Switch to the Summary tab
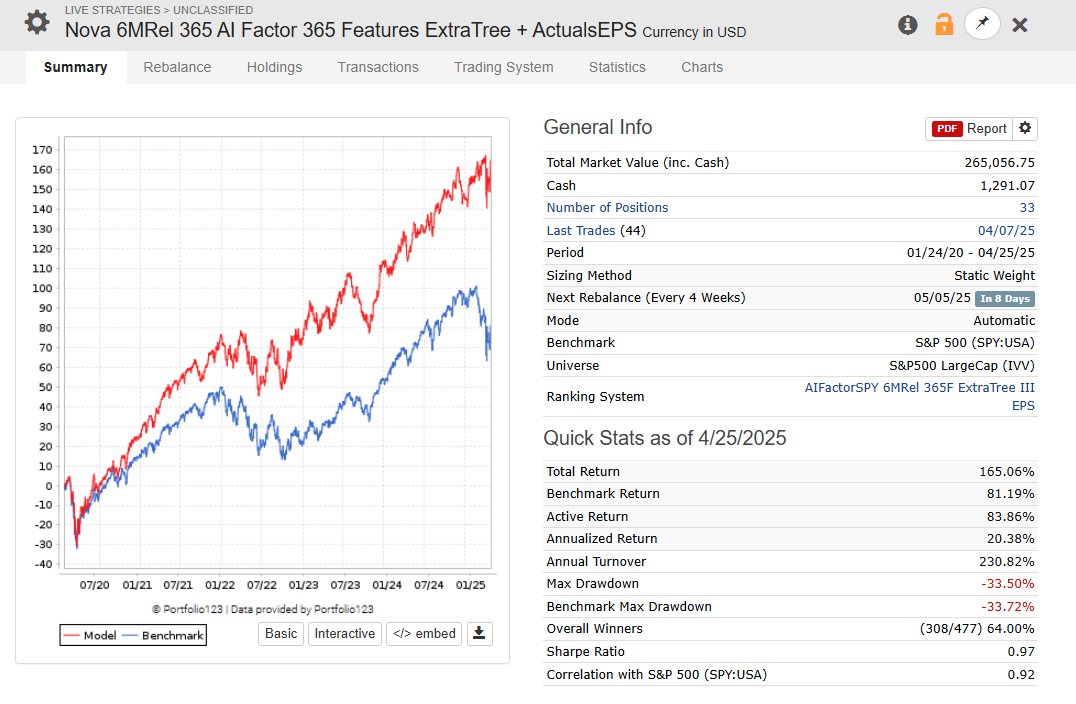This screenshot has height=704, width=1076. tap(75, 67)
